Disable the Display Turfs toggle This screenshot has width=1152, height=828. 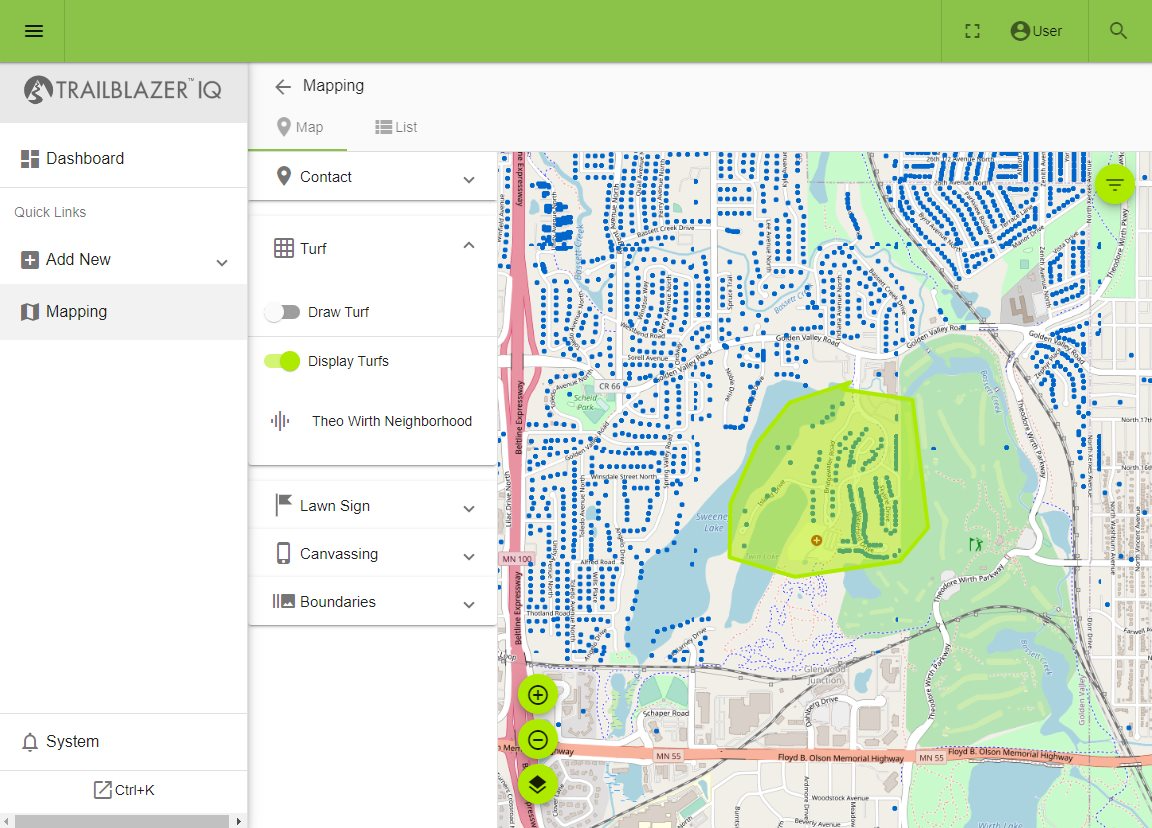pyautogui.click(x=283, y=361)
